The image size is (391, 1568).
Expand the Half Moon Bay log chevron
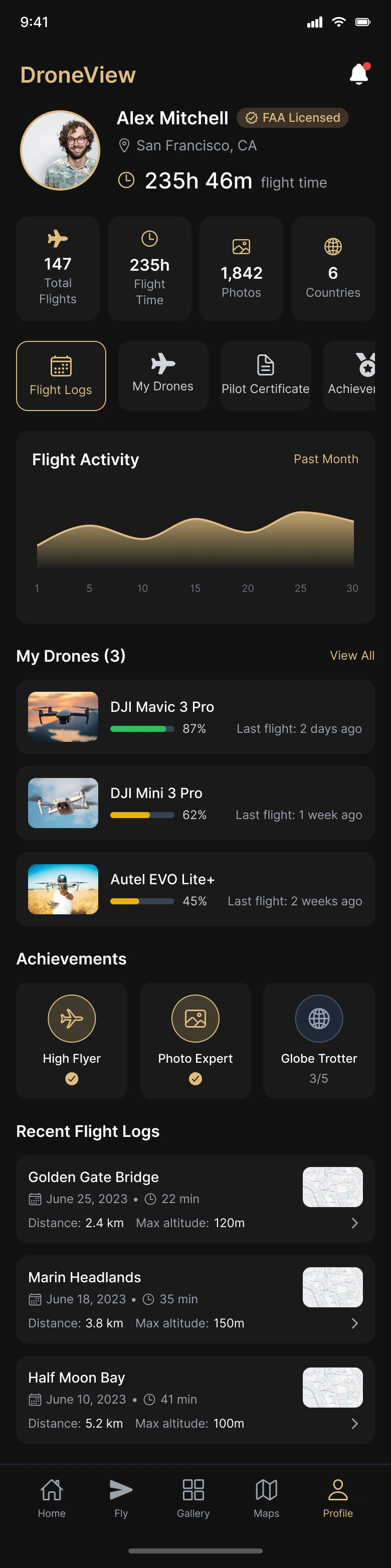[x=354, y=1423]
